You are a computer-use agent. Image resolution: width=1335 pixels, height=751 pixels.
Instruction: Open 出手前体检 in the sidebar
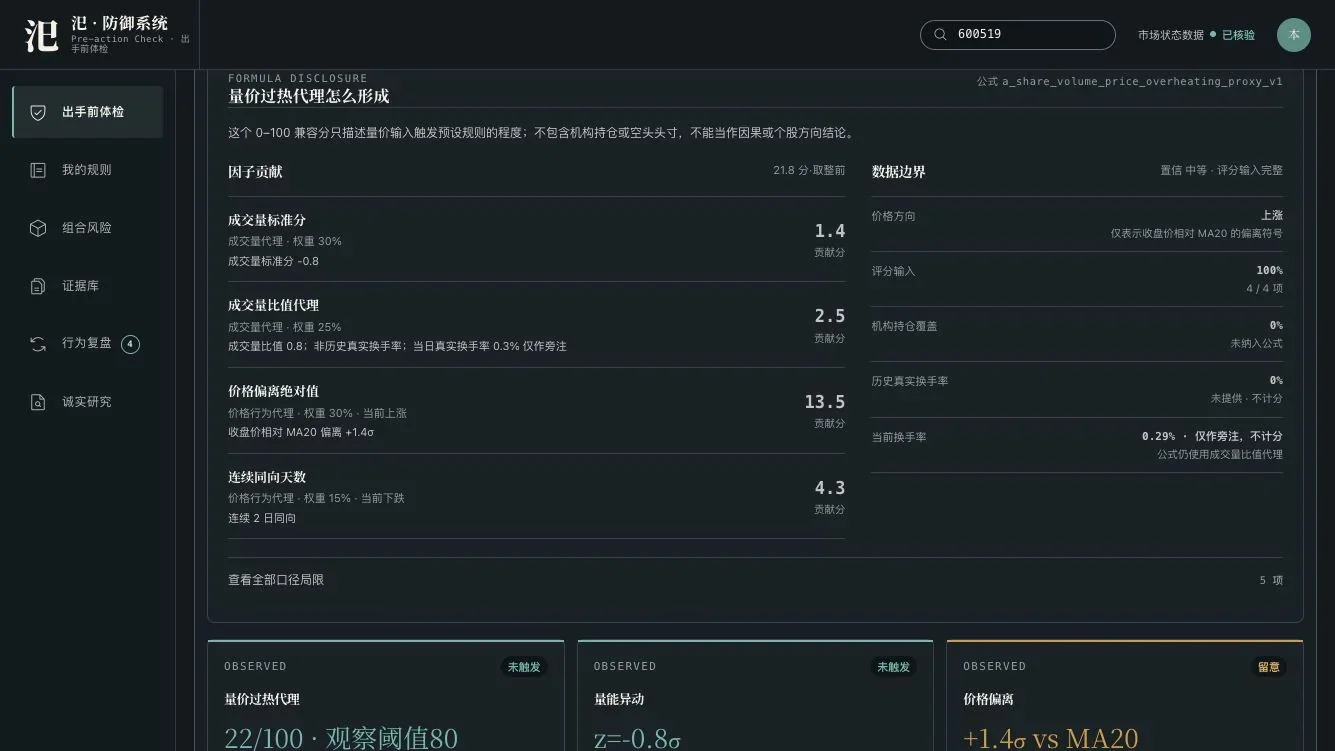point(88,112)
